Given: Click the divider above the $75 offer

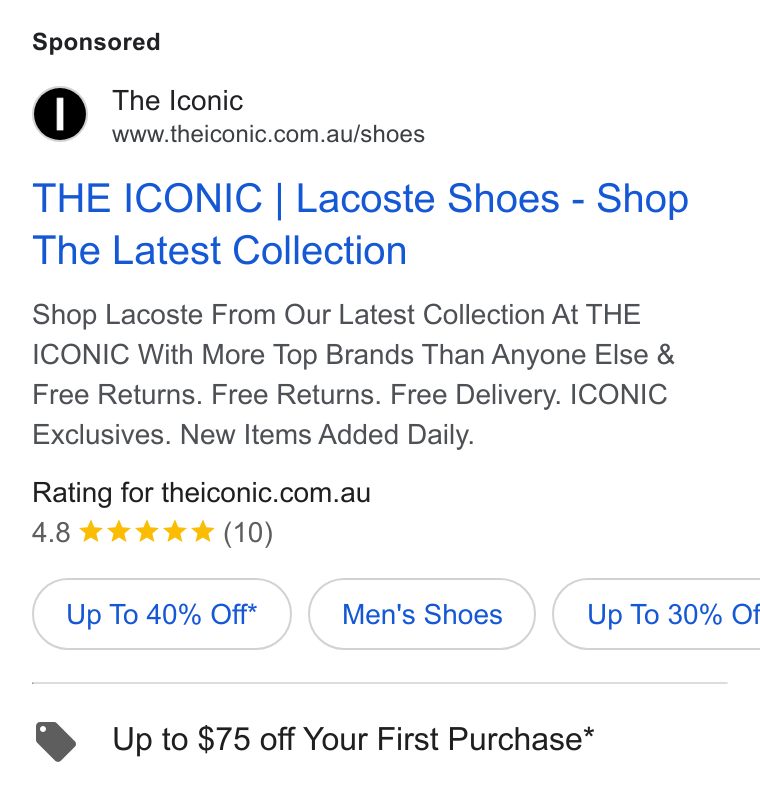Looking at the screenshot, I should tap(379, 683).
